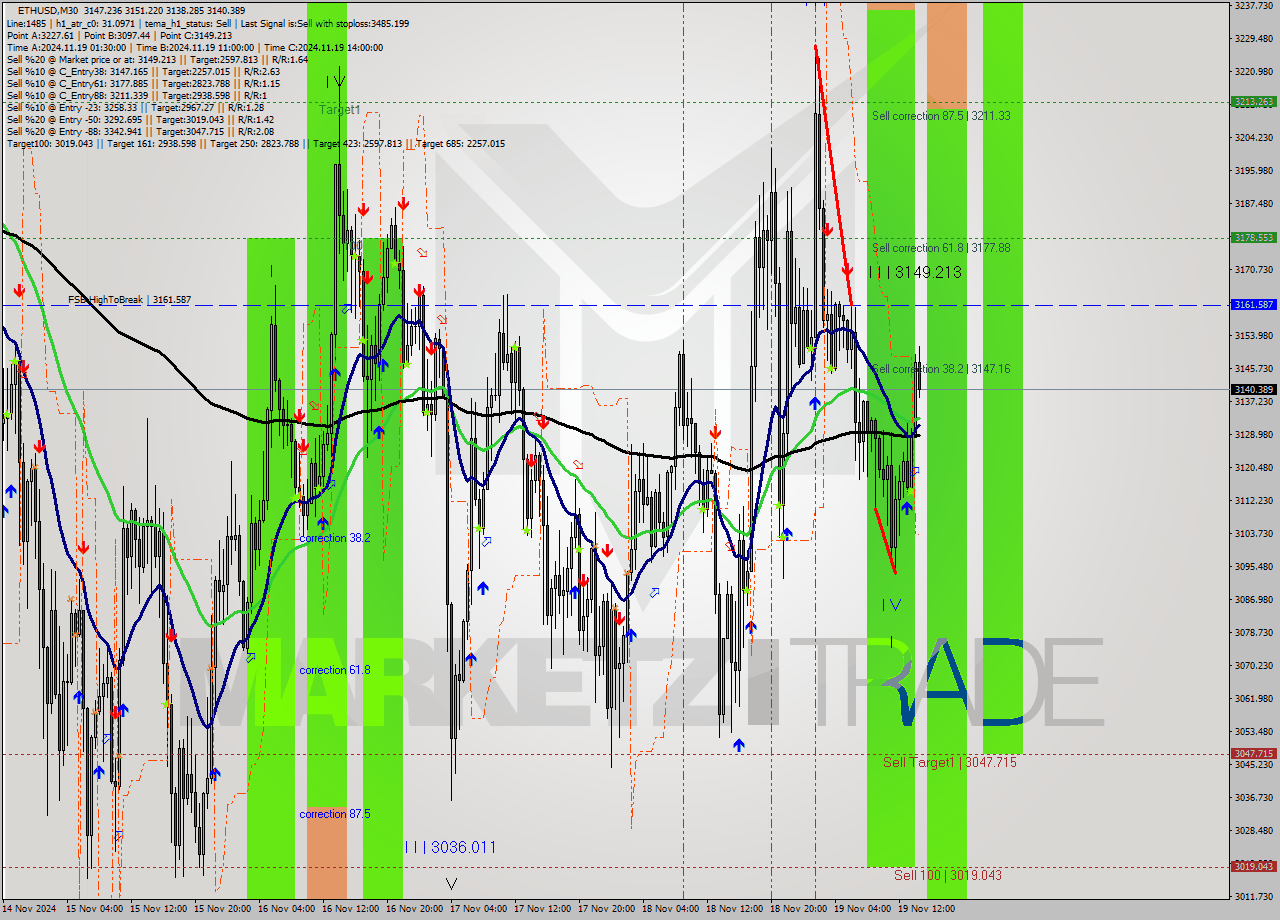Select the I I I 3036.011 wave label

pyautogui.click(x=450, y=847)
